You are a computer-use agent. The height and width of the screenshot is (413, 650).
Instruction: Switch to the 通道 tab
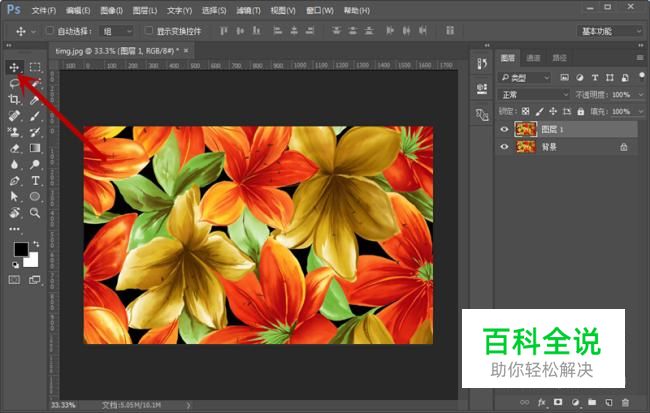pyautogui.click(x=534, y=58)
